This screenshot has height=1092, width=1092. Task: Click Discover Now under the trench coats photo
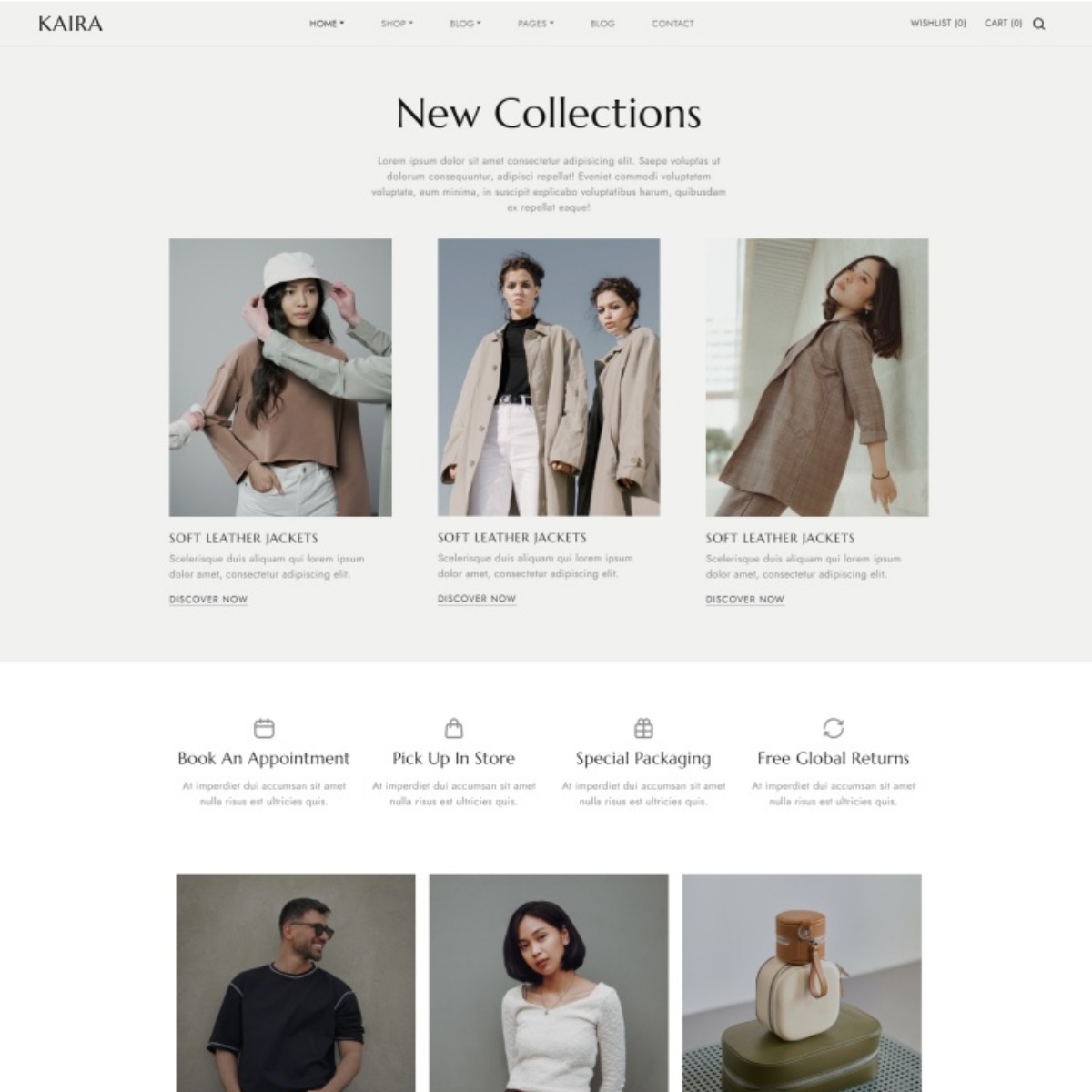click(x=477, y=599)
